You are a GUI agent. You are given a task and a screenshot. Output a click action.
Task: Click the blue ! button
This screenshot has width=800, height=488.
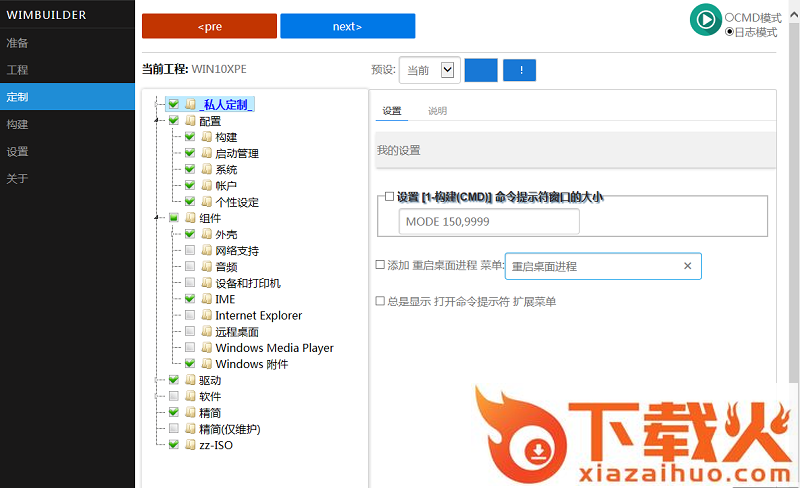519,70
